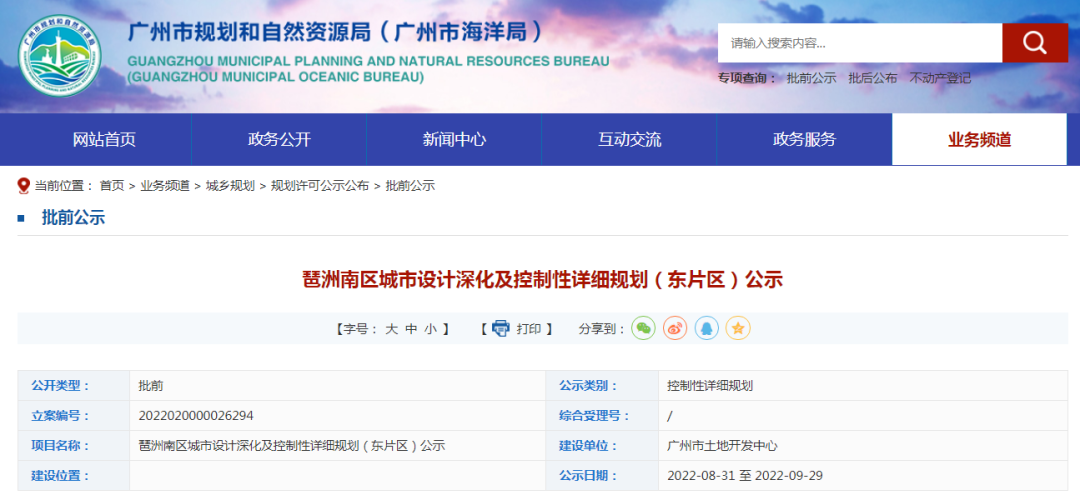Set font size to 小

coord(431,329)
